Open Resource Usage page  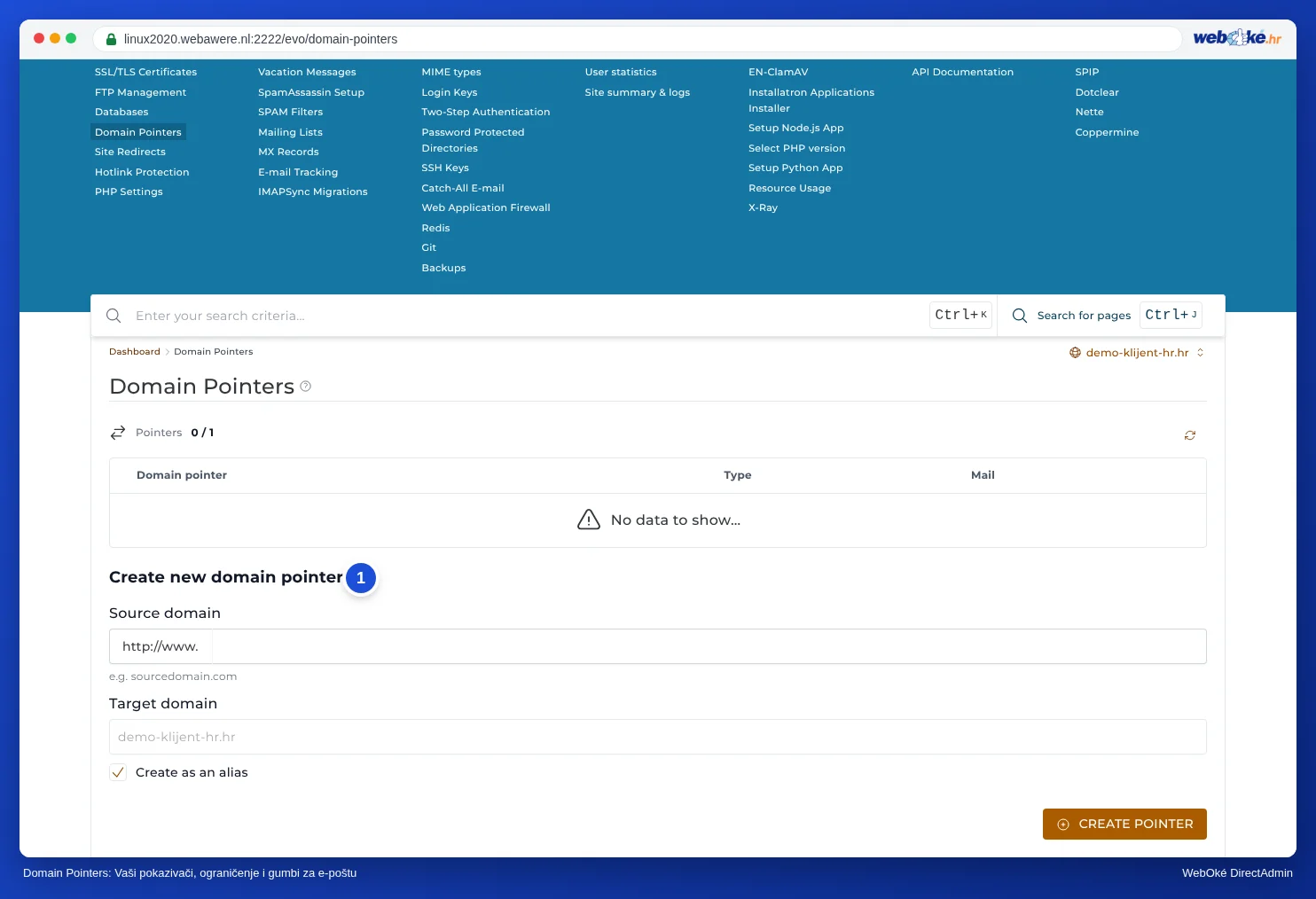point(790,188)
